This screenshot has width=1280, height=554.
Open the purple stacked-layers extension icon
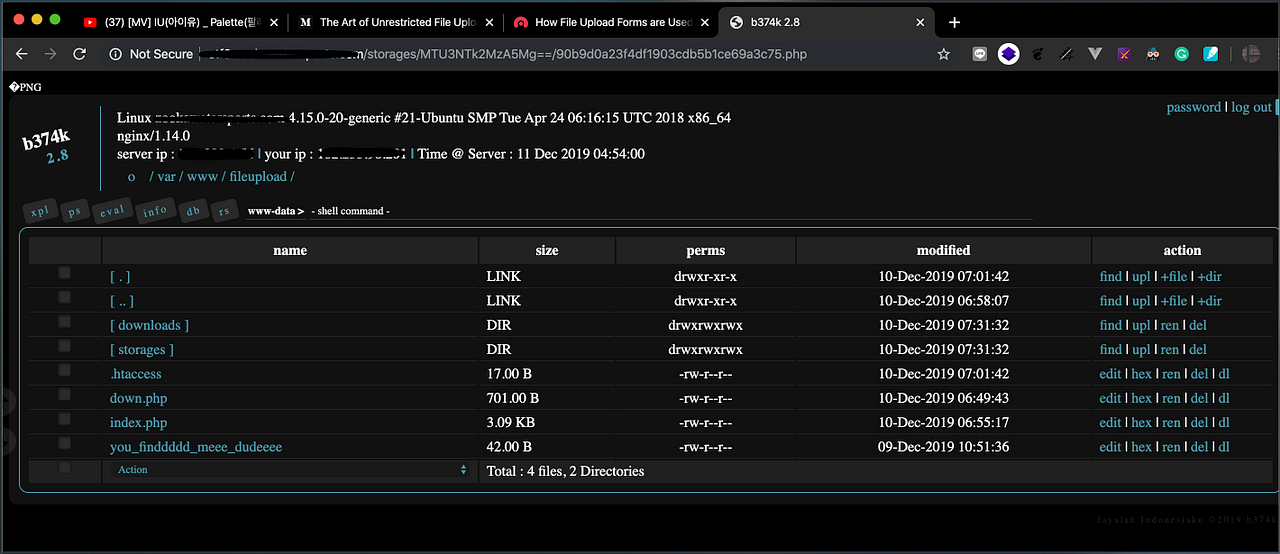point(1009,54)
